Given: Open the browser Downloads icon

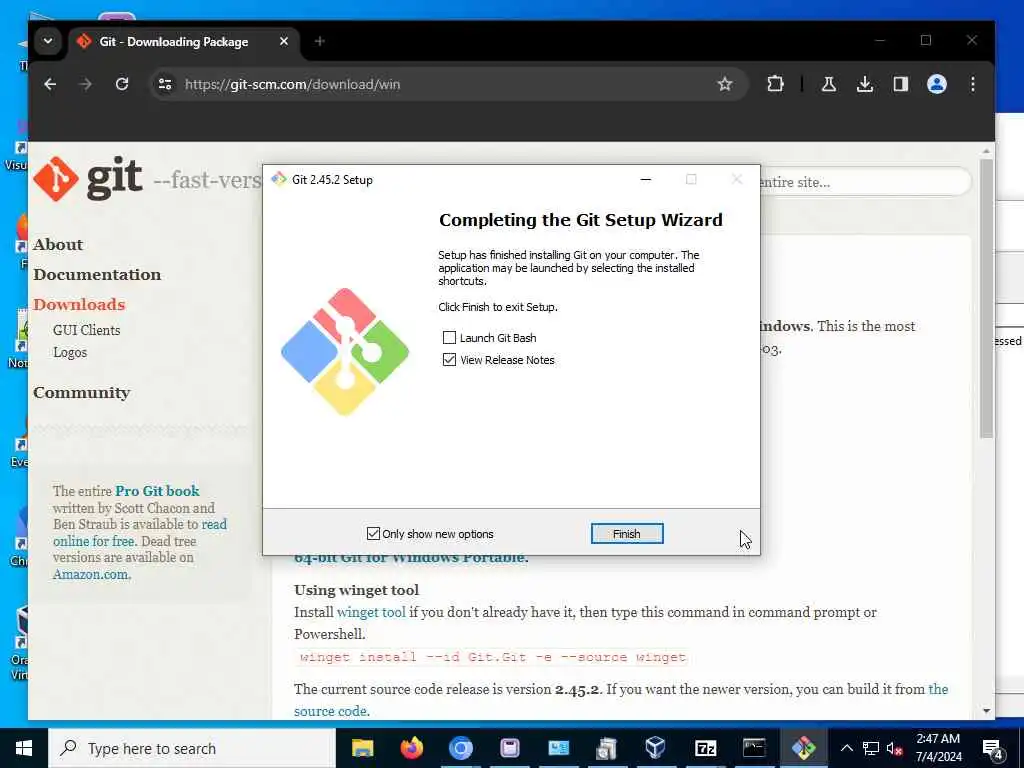Looking at the screenshot, I should point(865,84).
